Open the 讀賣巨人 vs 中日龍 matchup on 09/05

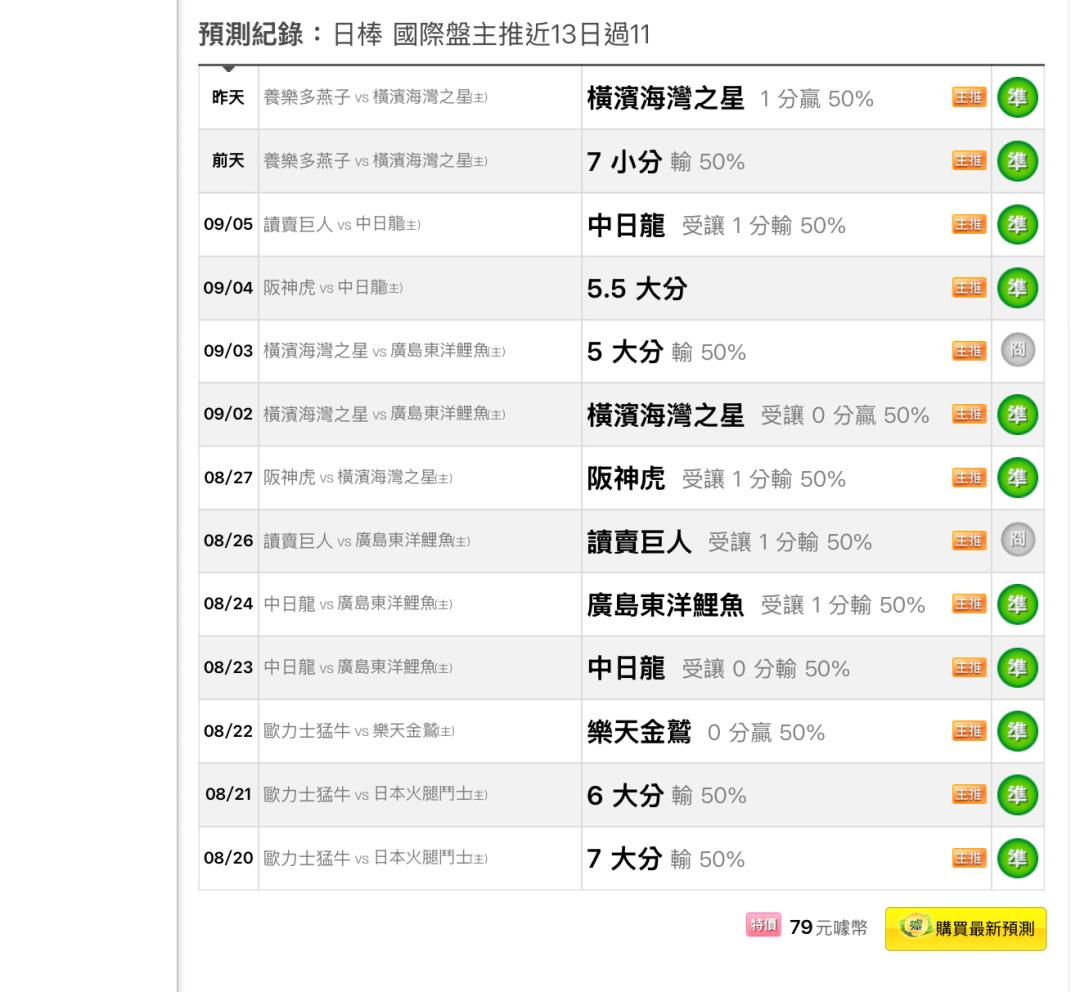(333, 225)
